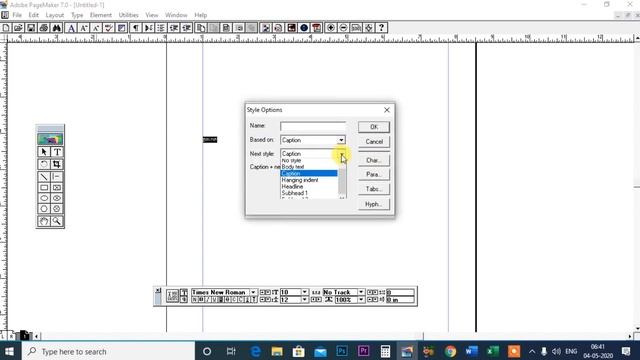Select the Zoom magnifier tool in toolbox
The width and height of the screenshot is (640, 360).
[57, 221]
